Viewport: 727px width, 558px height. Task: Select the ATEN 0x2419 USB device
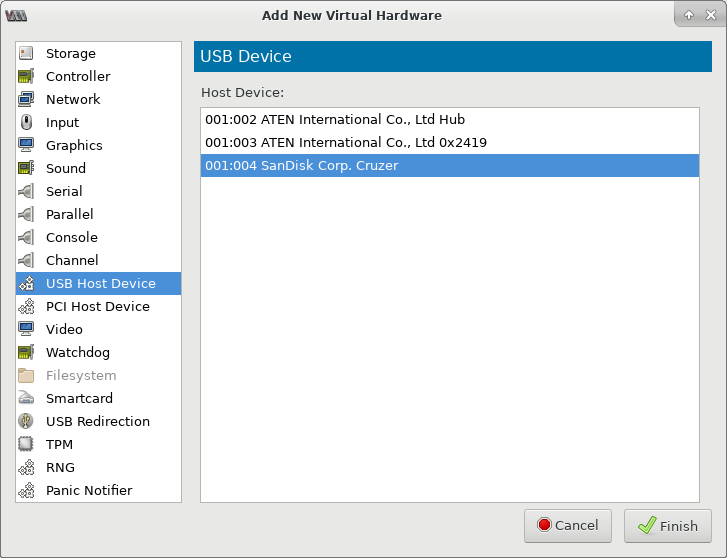tap(450, 142)
